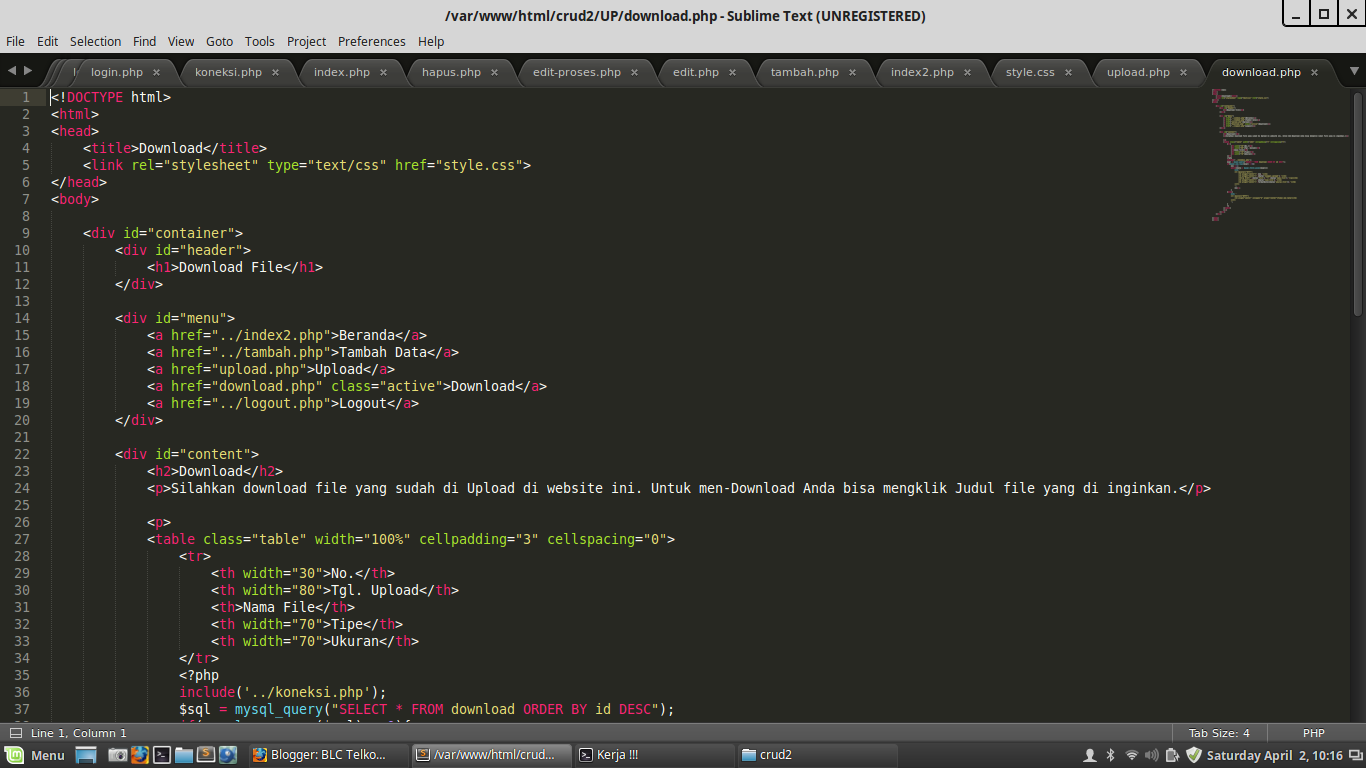Open the terminal launcher icon
1366x768 pixels.
tap(162, 755)
